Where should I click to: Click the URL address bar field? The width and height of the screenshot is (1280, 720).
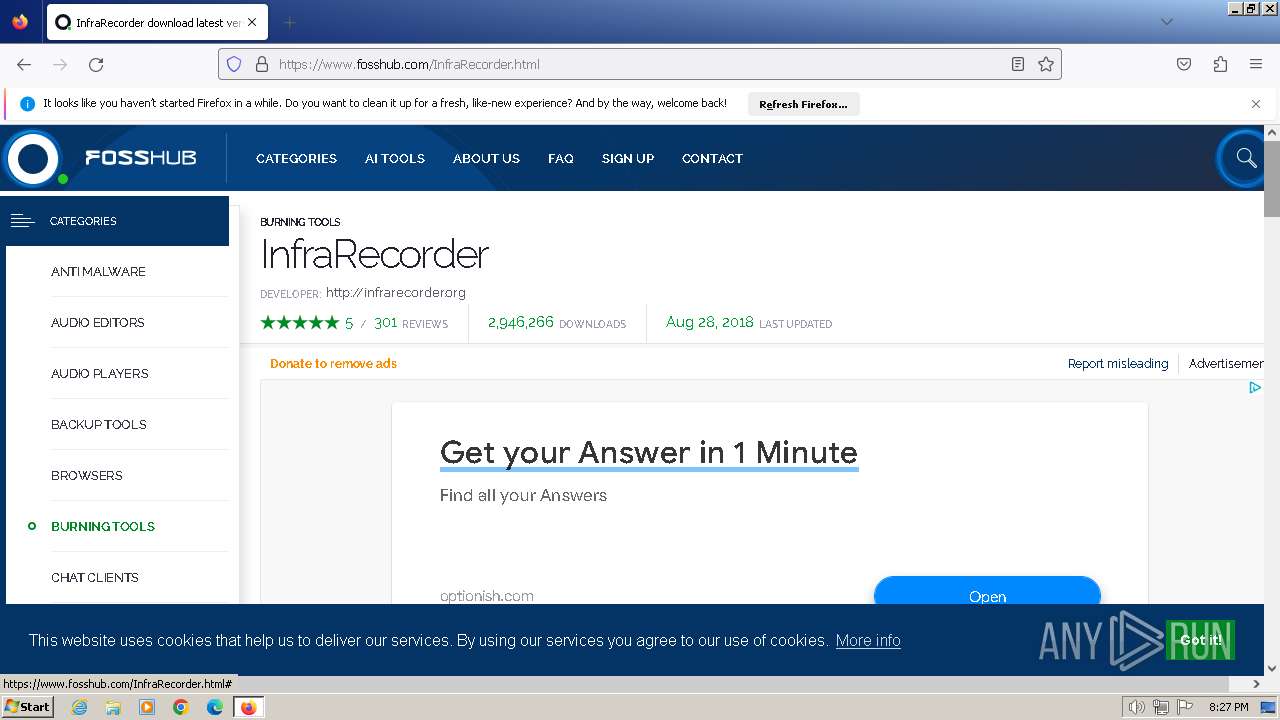(640, 64)
